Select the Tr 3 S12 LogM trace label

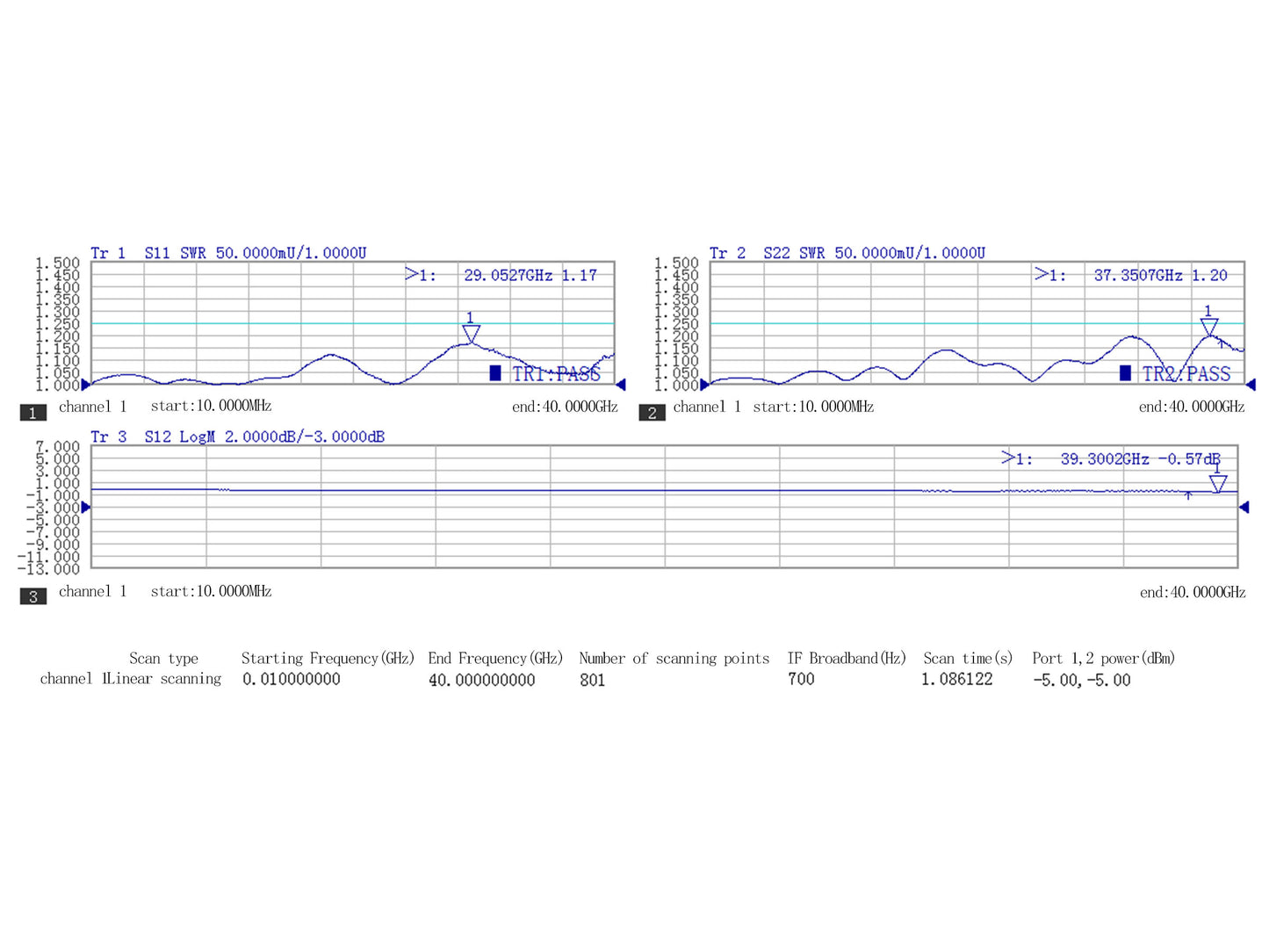pyautogui.click(x=237, y=436)
